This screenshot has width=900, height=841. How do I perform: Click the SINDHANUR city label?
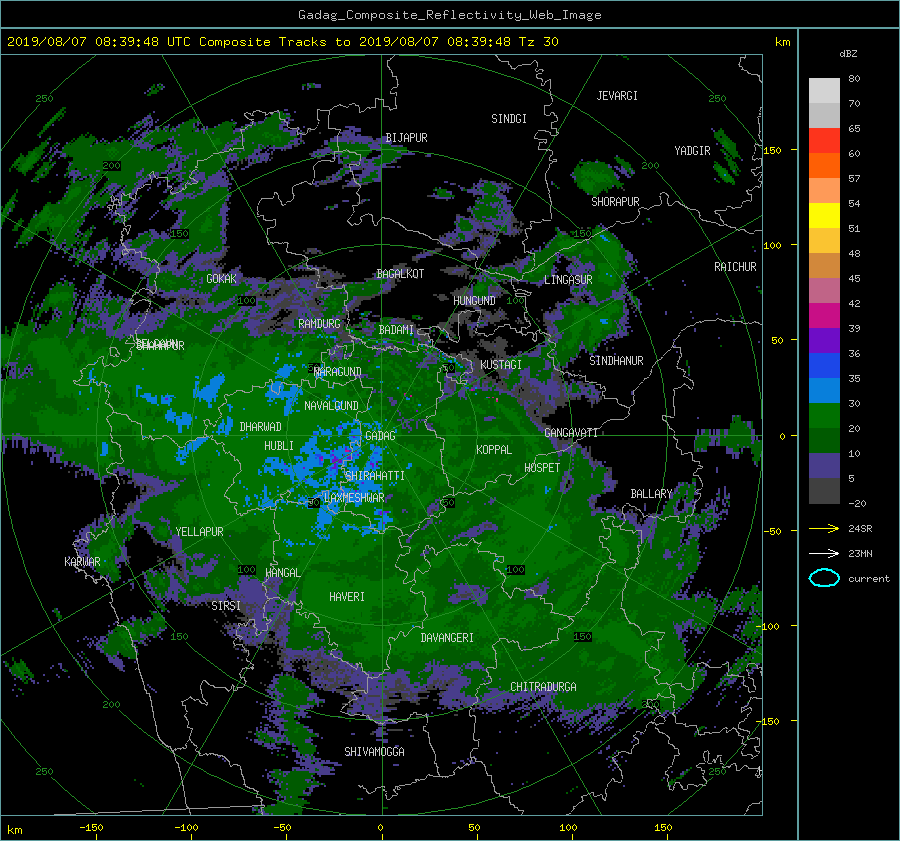pos(616,361)
